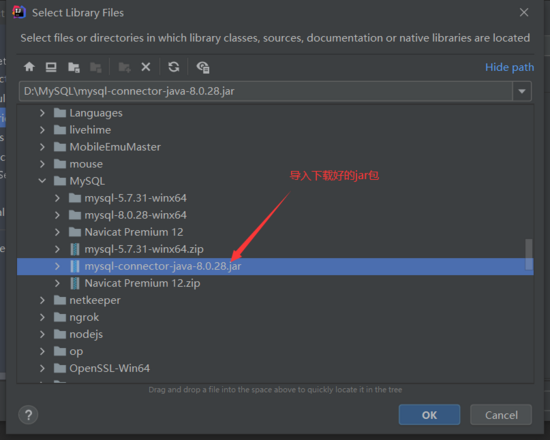Click the Refresh toolbar icon
Image resolution: width=550 pixels, height=440 pixels.
click(x=174, y=67)
